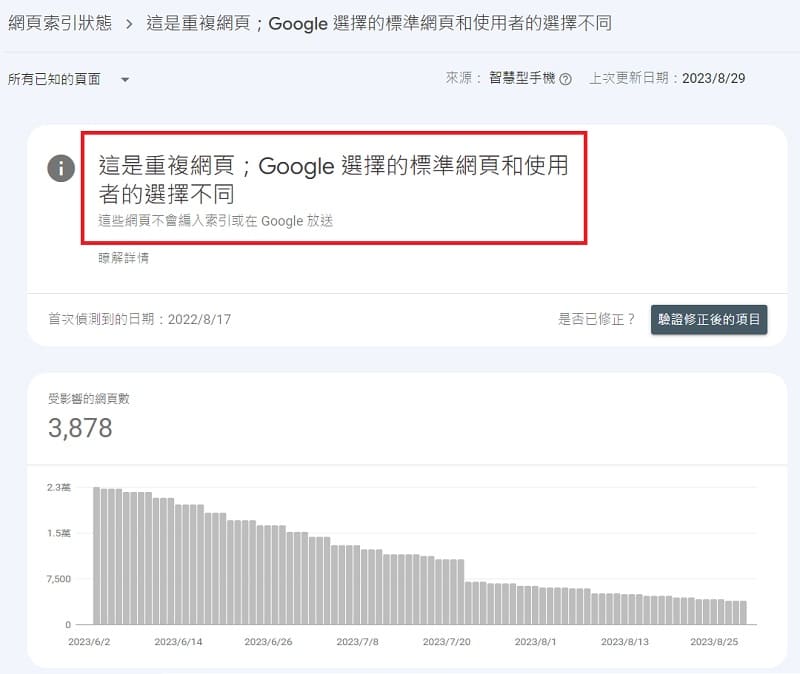Click the 網頁索引狀態 breadcrumb link

pos(60,23)
